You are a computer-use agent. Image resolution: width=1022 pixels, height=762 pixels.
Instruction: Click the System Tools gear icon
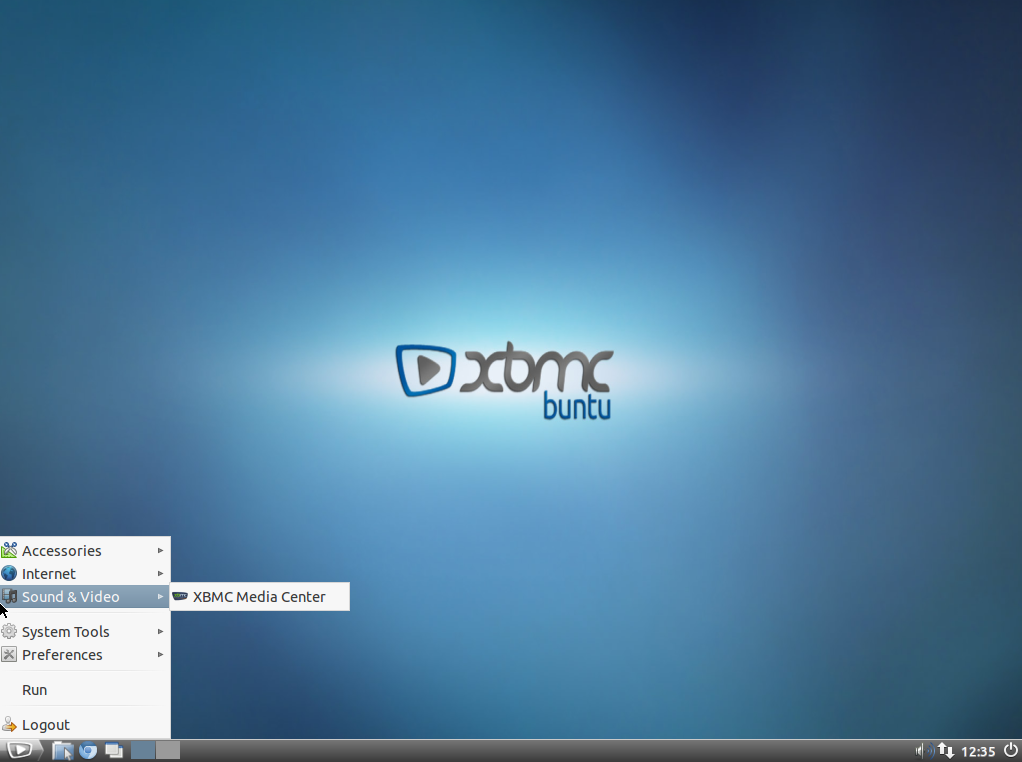(10, 631)
